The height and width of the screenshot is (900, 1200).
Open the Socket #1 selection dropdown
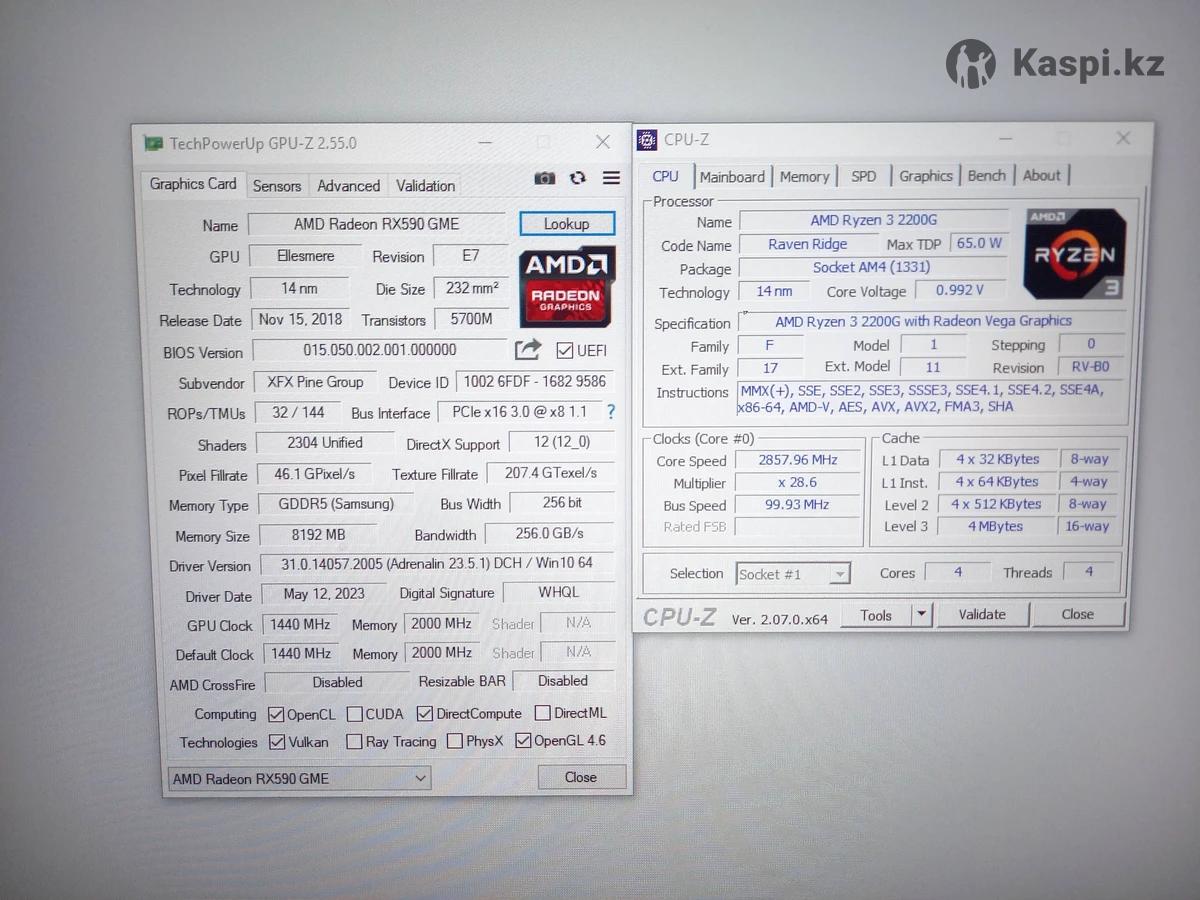(x=793, y=574)
